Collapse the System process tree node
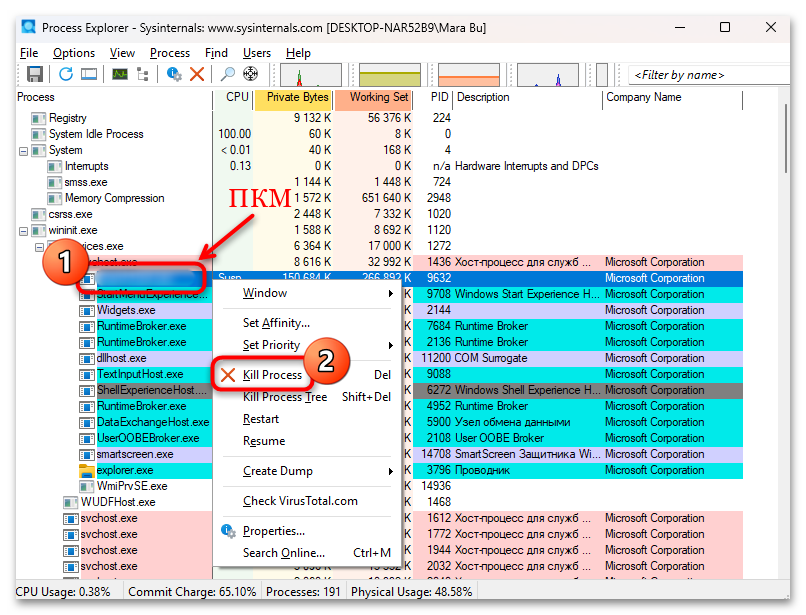Image resolution: width=806 pixels, height=615 pixels. pos(23,151)
